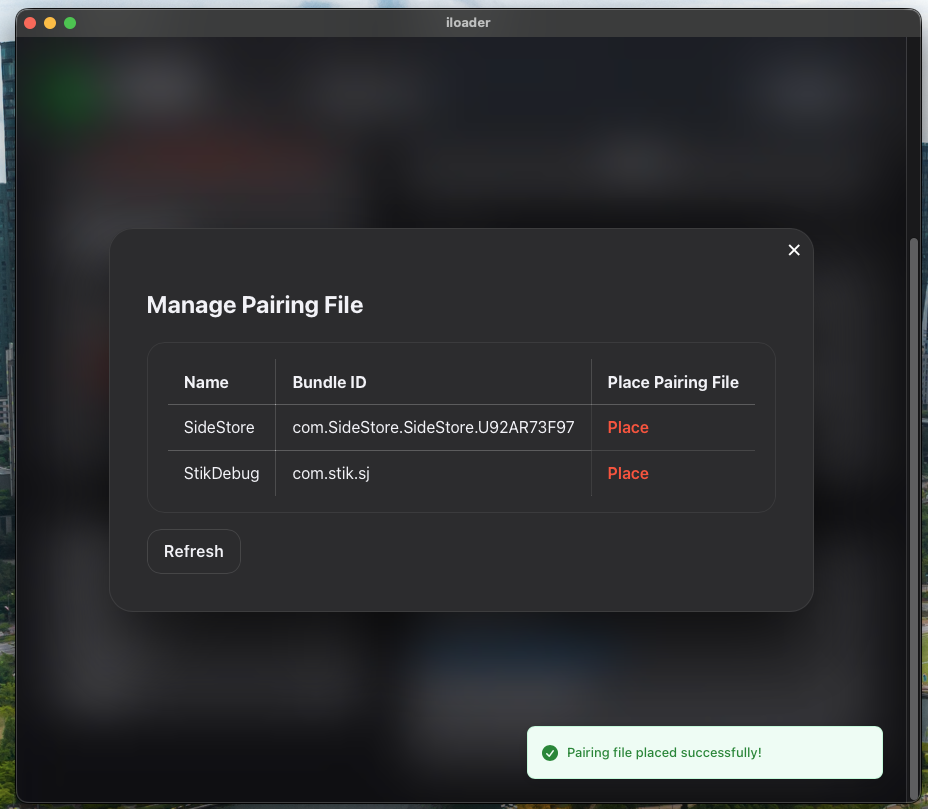Click the iloader window scrollbar
Viewport: 928px width, 809px height.
coord(914,518)
